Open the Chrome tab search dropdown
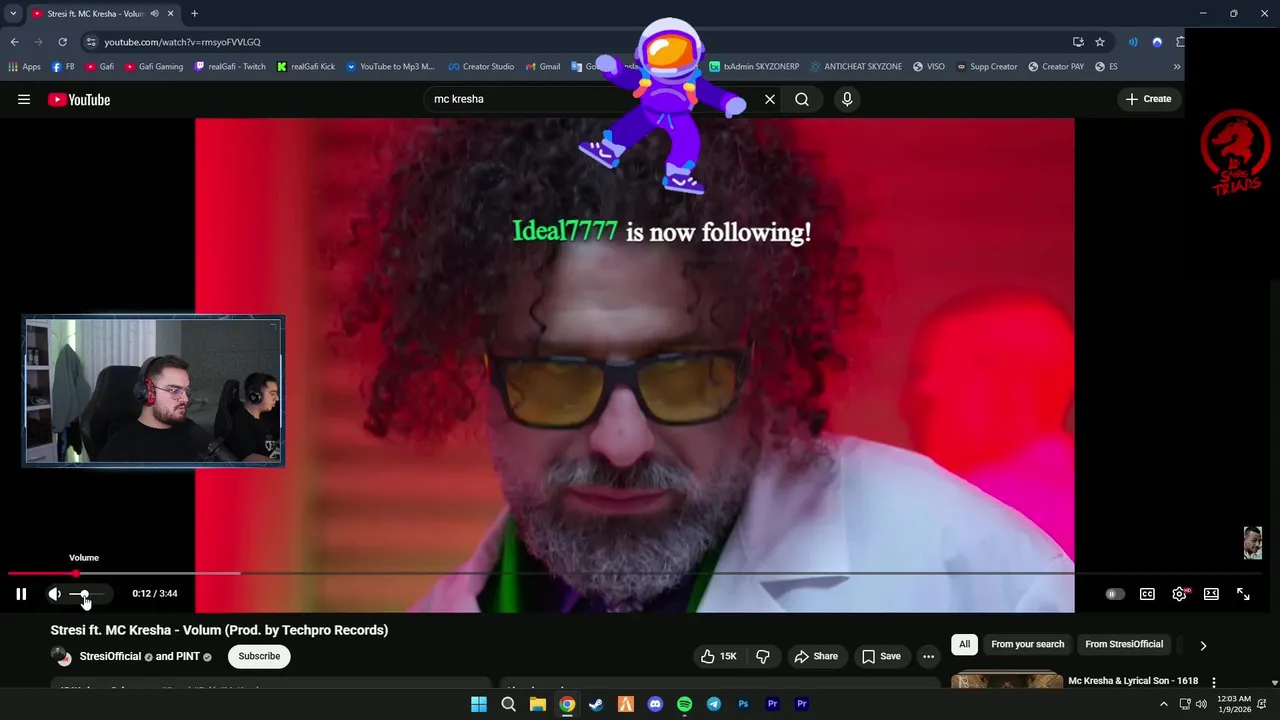 12,13
